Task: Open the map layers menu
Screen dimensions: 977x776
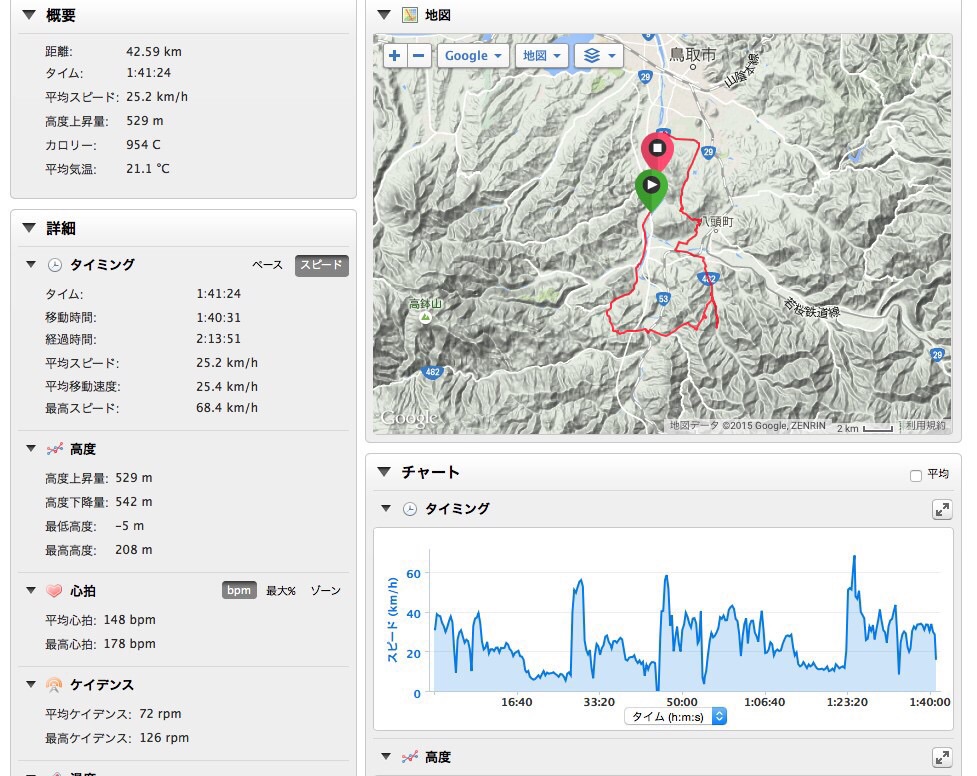Action: [x=598, y=56]
